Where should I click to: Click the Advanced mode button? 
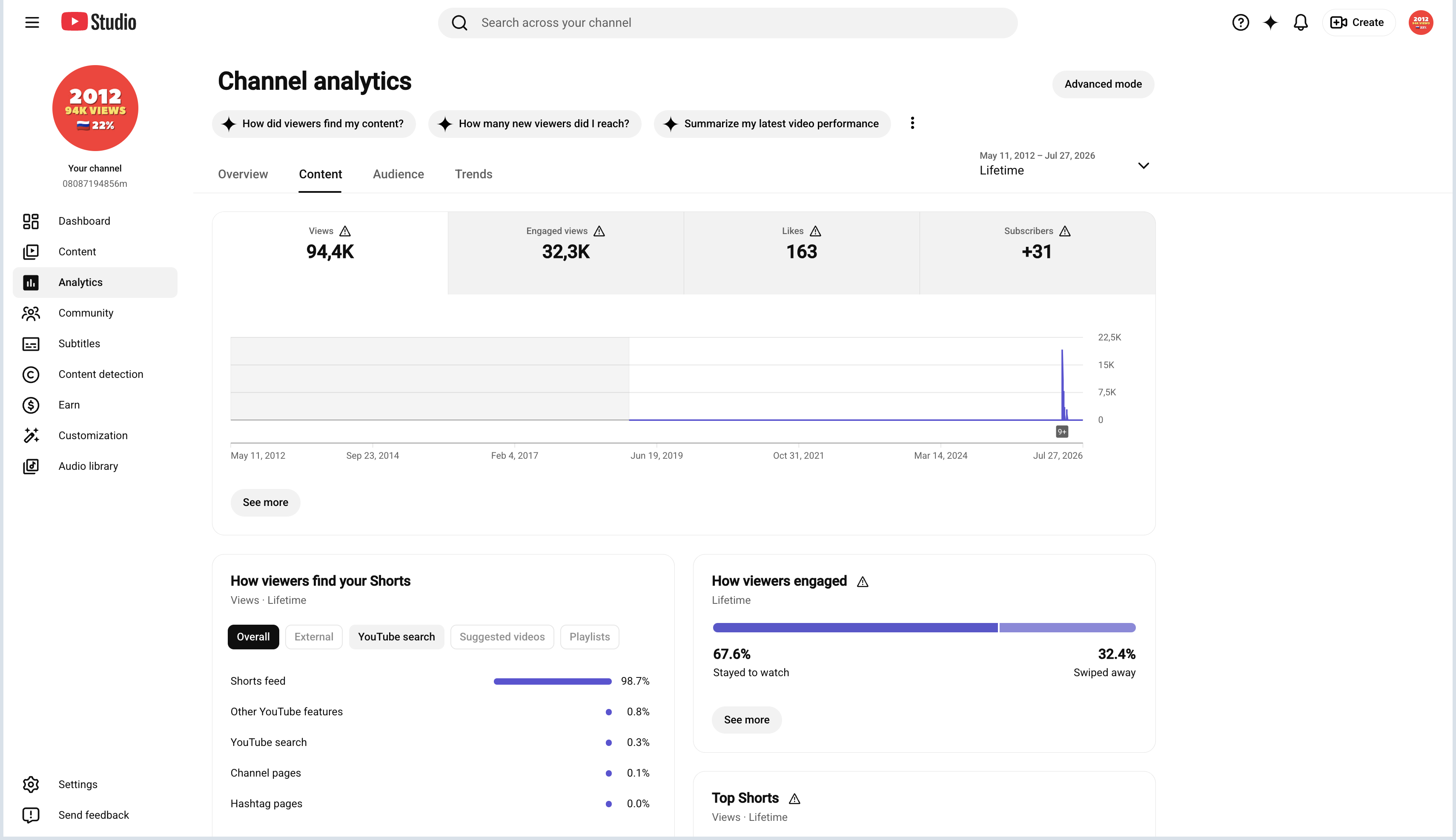click(1103, 84)
